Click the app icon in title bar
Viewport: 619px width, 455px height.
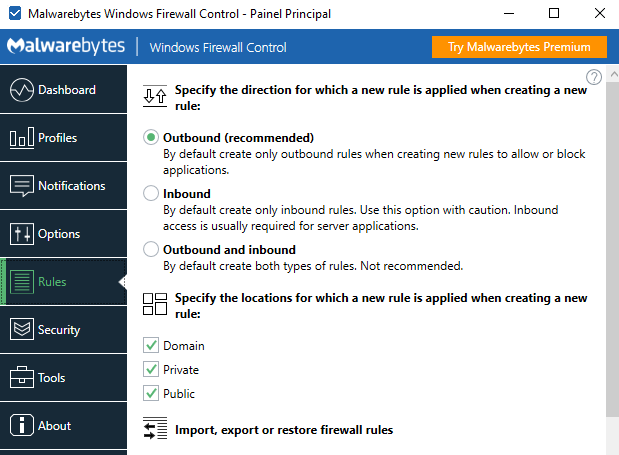[14, 14]
